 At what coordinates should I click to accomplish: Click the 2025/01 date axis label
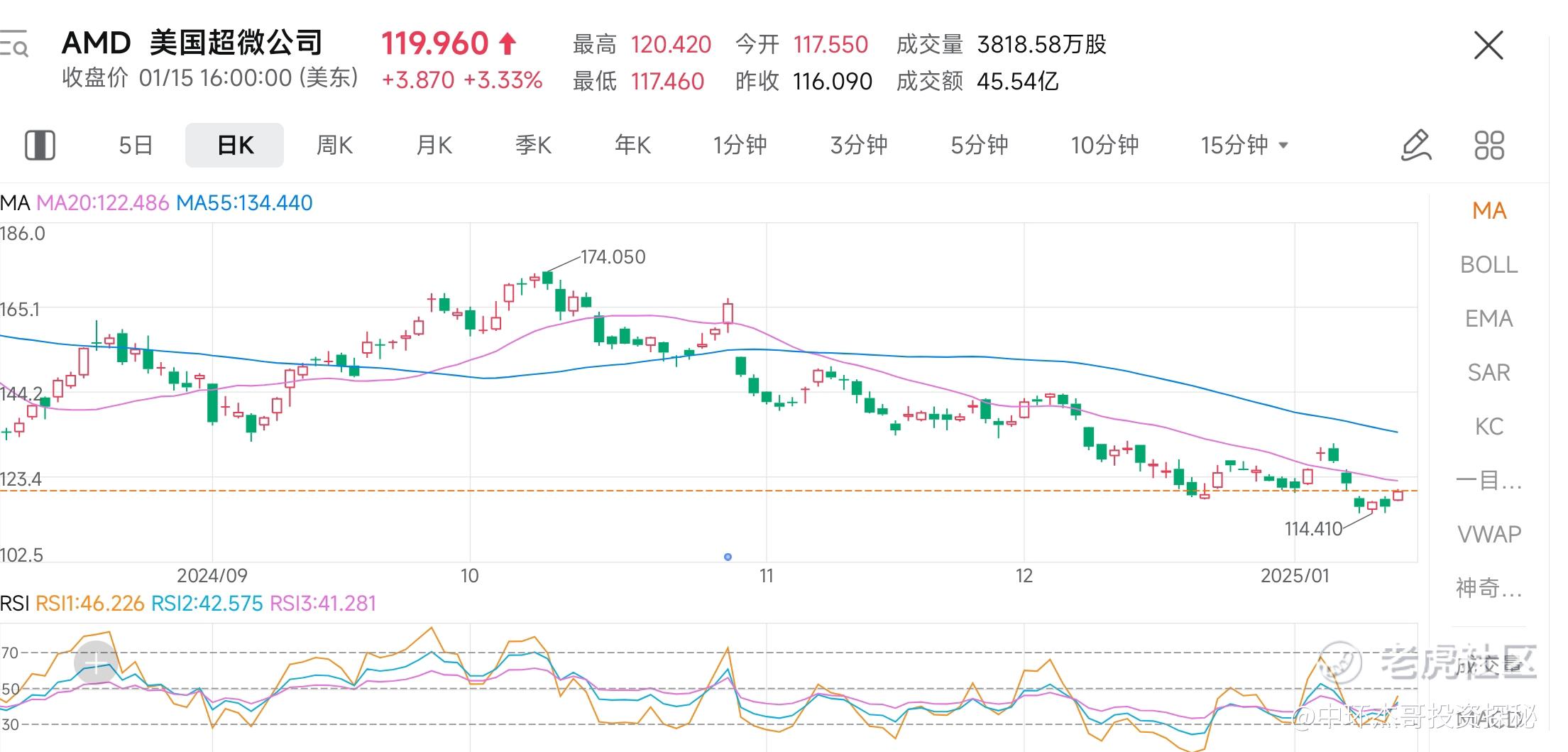pos(1295,576)
